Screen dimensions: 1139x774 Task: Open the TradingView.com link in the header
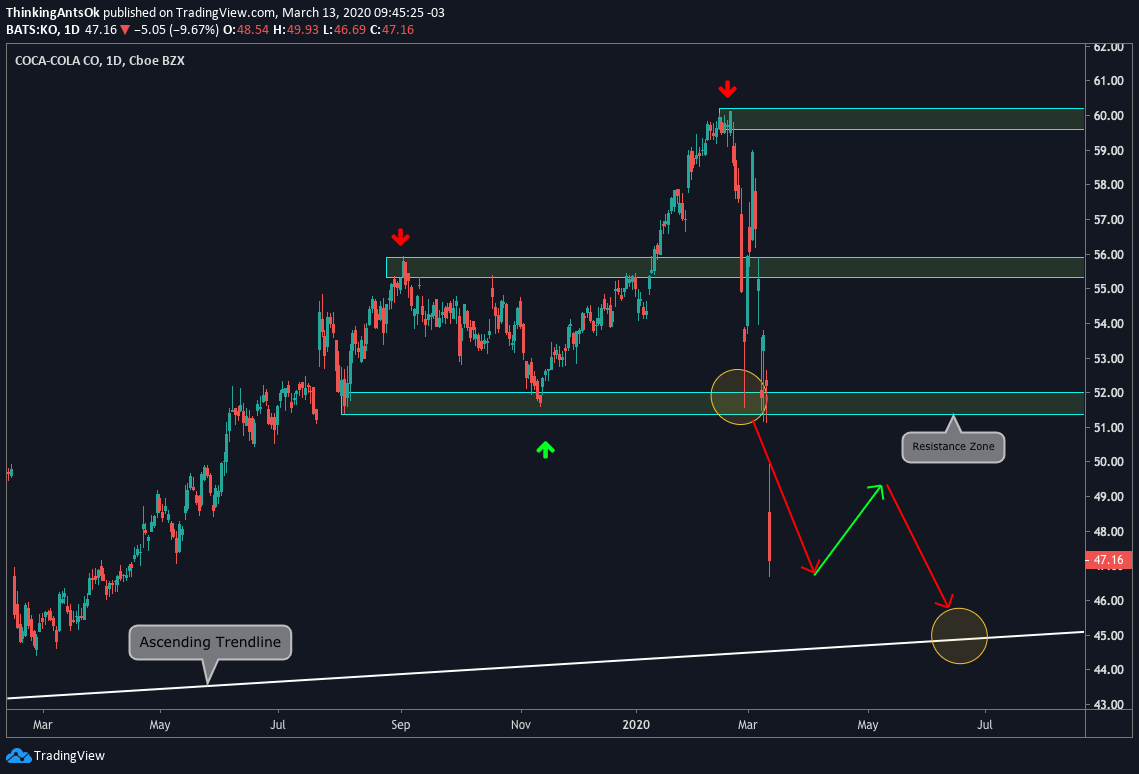coord(226,12)
